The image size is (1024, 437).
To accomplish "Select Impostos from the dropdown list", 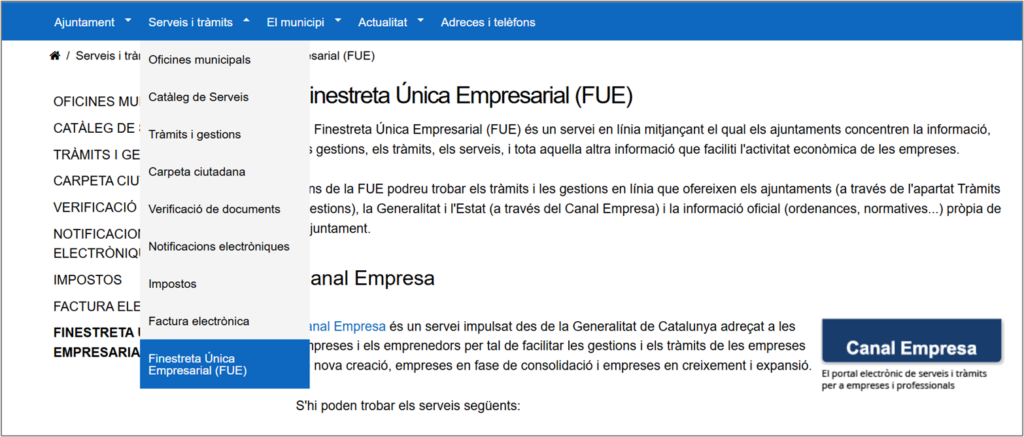I will click(172, 284).
